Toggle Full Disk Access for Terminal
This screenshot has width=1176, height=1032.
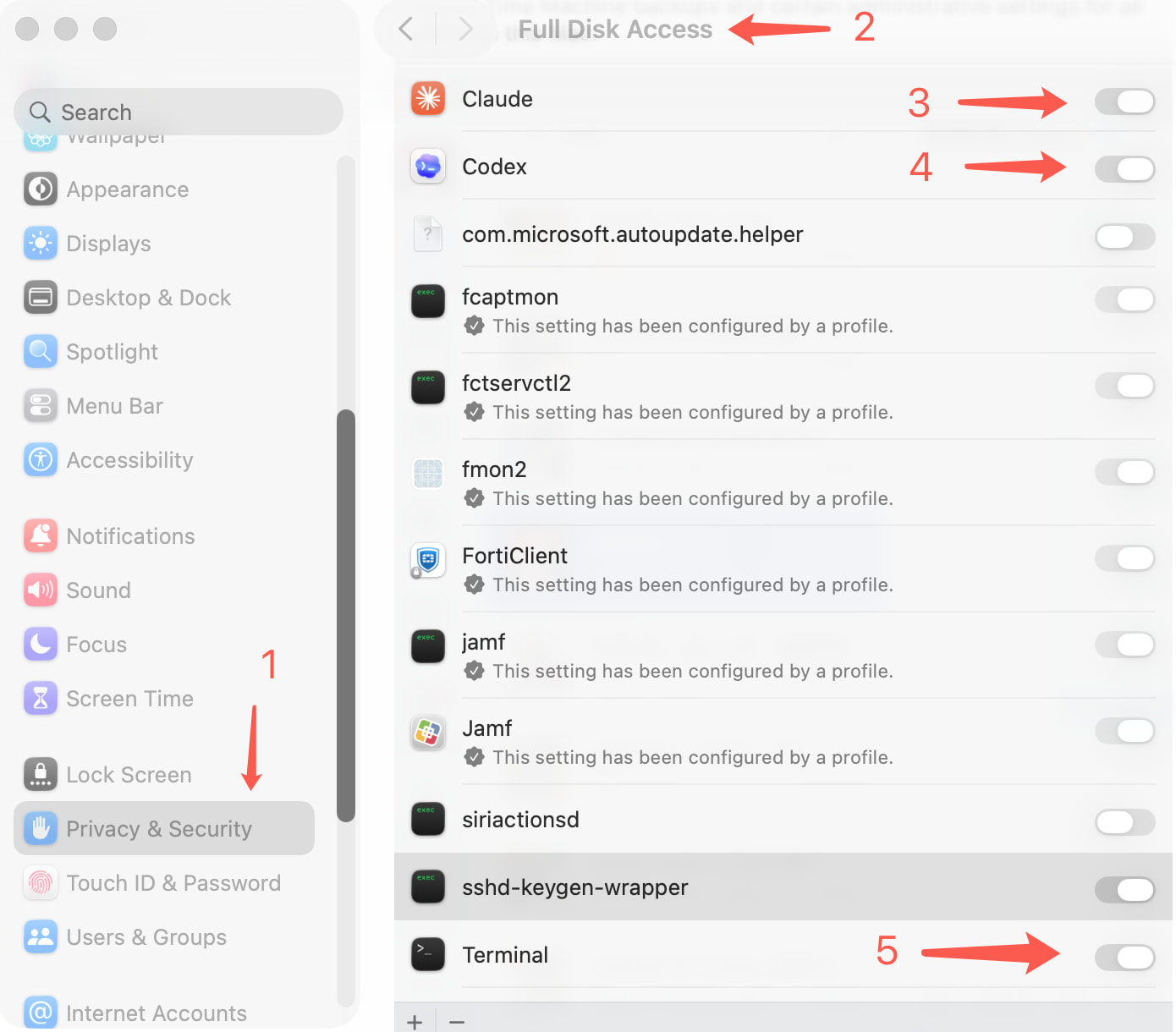pyautogui.click(x=1124, y=958)
